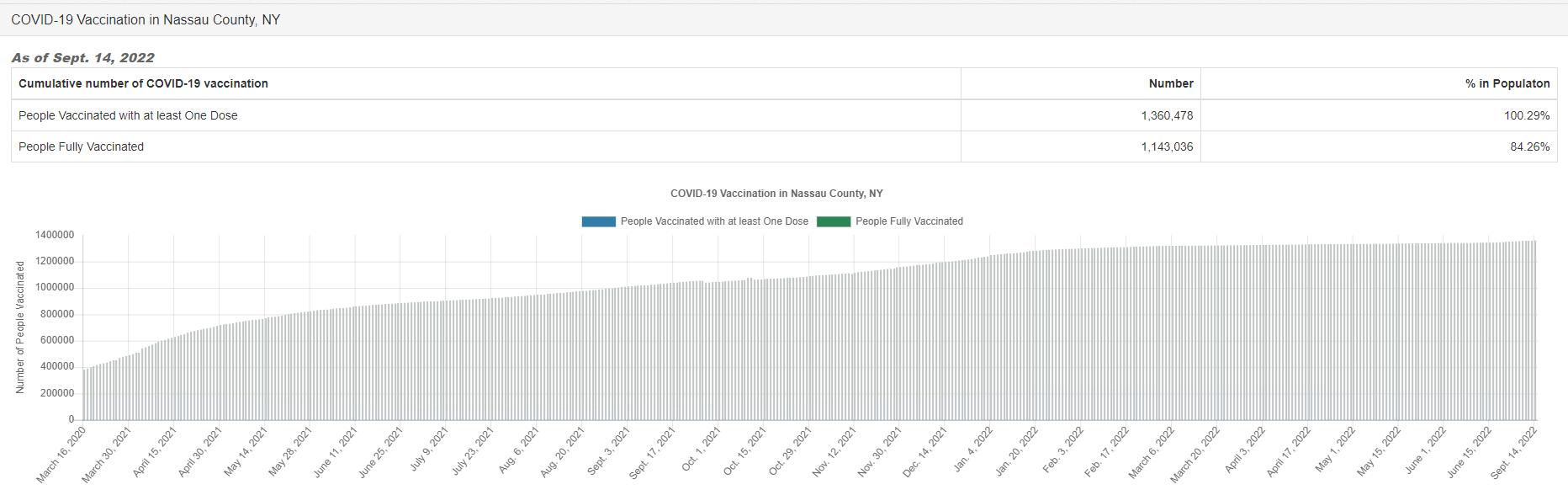Toggle the blue At Least One Dose legend swatch
1568x495 pixels.
tap(598, 221)
